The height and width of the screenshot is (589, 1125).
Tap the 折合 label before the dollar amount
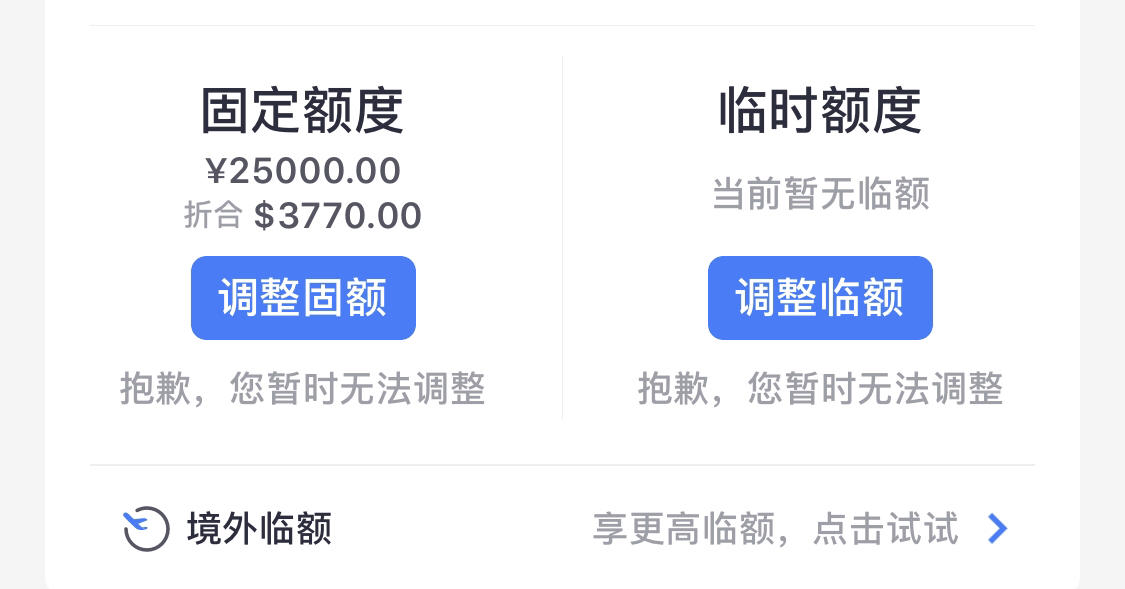[x=213, y=215]
